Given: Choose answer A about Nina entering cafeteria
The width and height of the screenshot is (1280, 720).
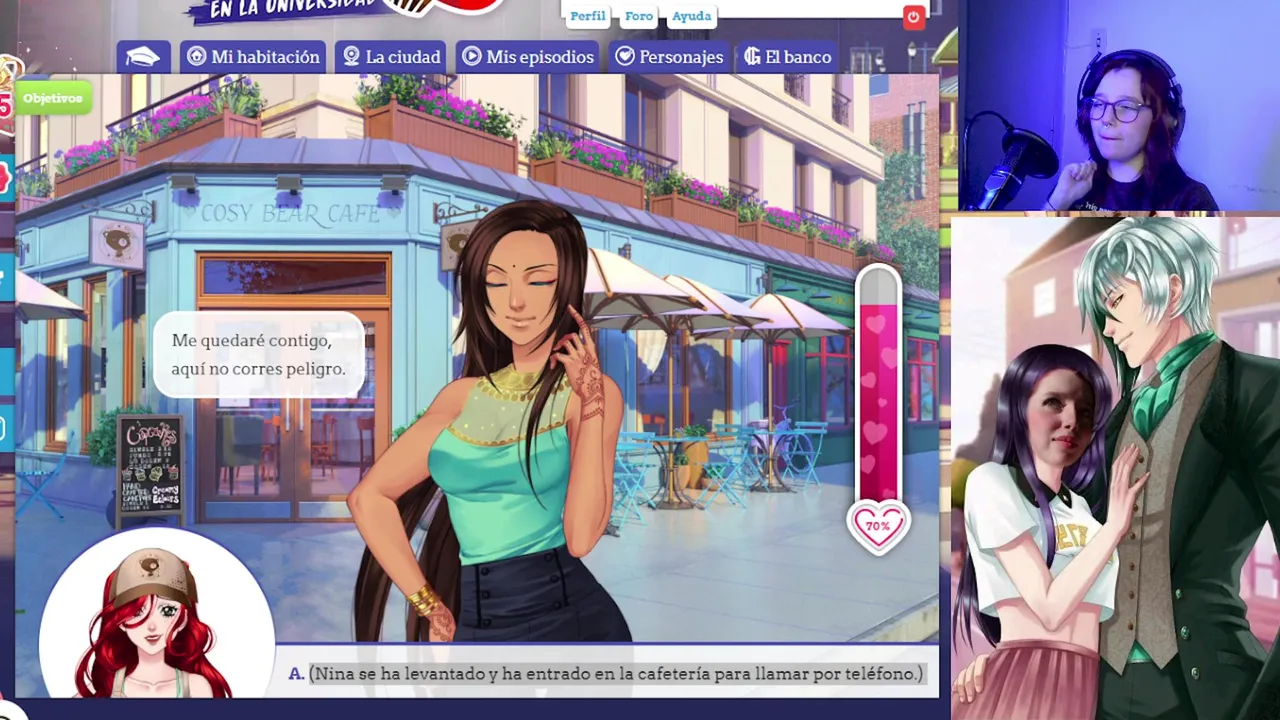Looking at the screenshot, I should (607, 674).
